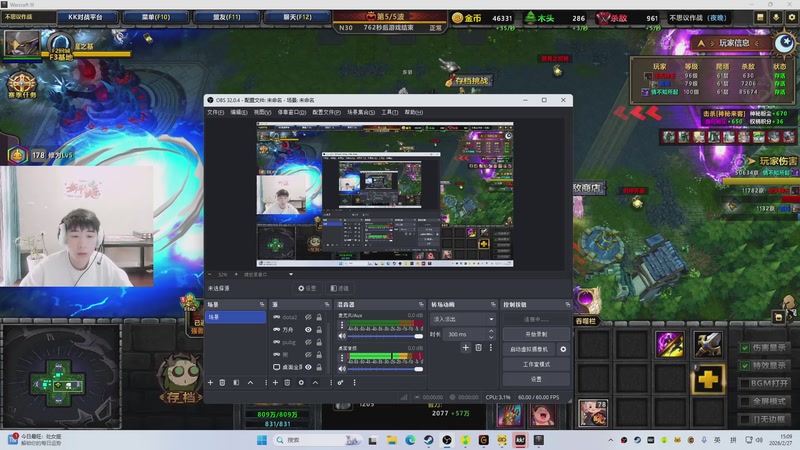Click the KK对战平台 button in game top bar

[86, 17]
